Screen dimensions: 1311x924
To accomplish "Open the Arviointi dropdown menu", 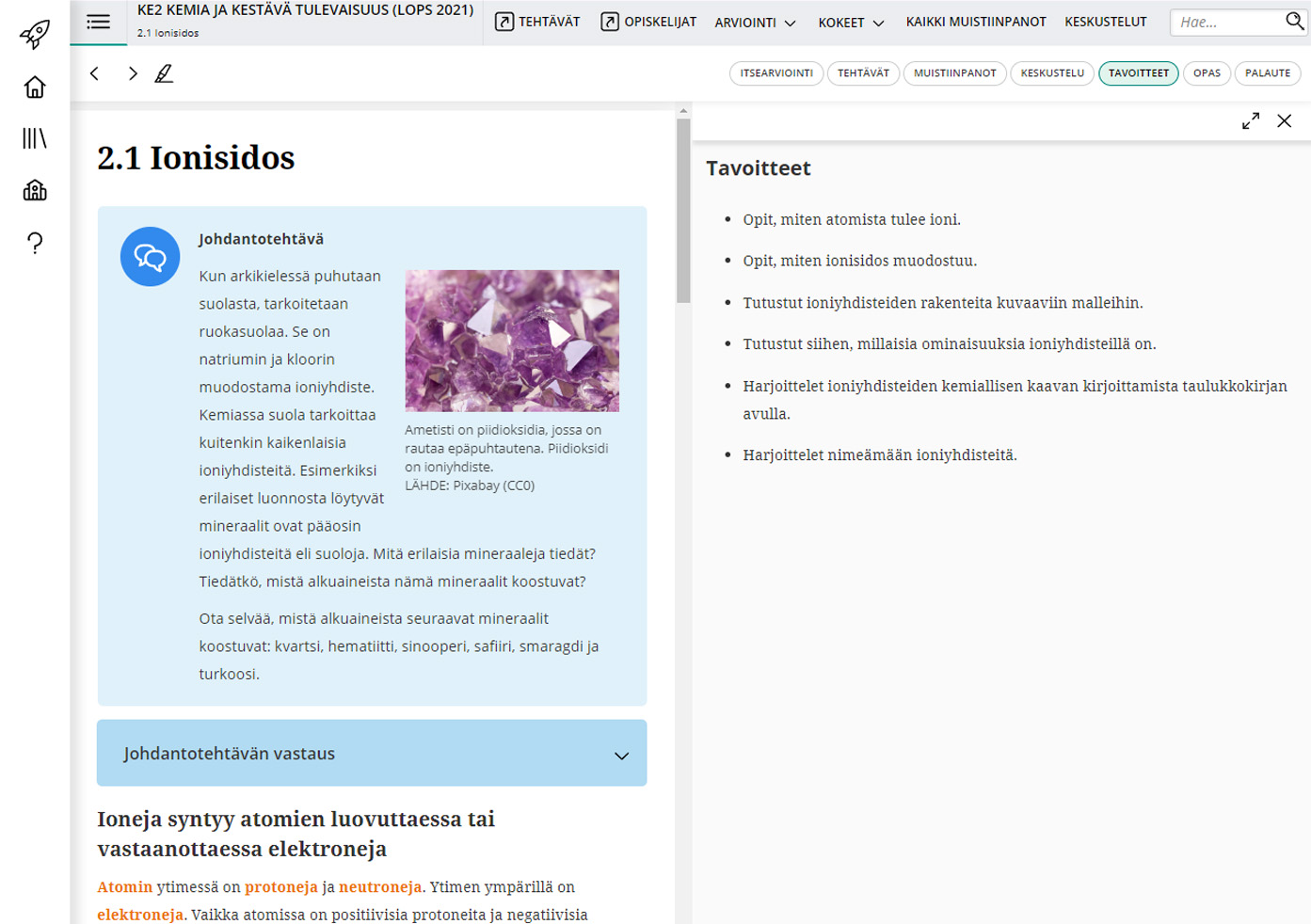I will (x=755, y=23).
